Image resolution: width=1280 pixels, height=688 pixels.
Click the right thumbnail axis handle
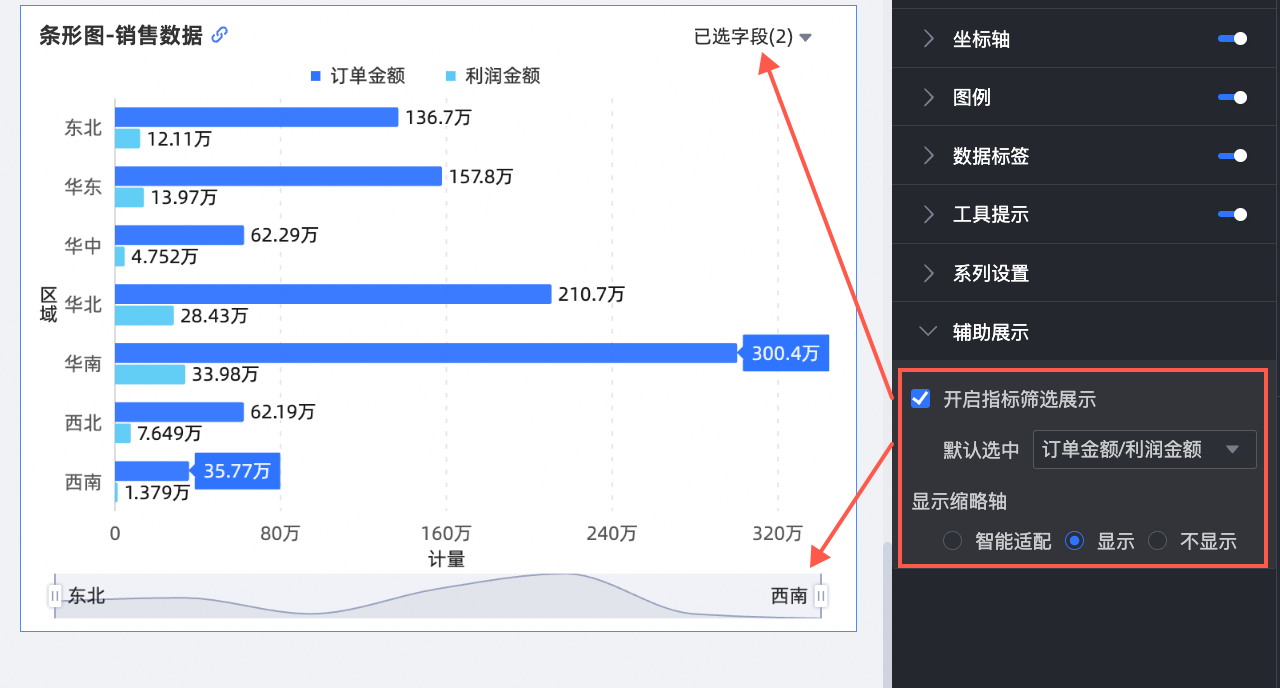(x=821, y=596)
